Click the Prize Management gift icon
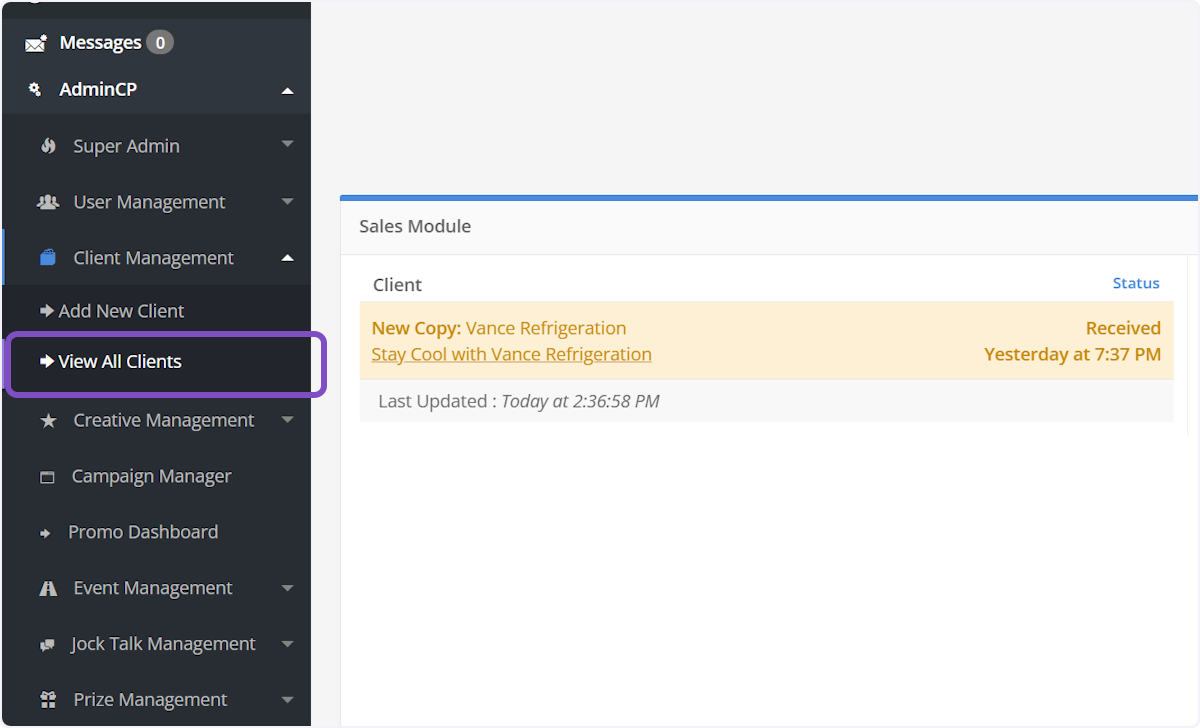This screenshot has width=1200, height=728. tap(48, 700)
